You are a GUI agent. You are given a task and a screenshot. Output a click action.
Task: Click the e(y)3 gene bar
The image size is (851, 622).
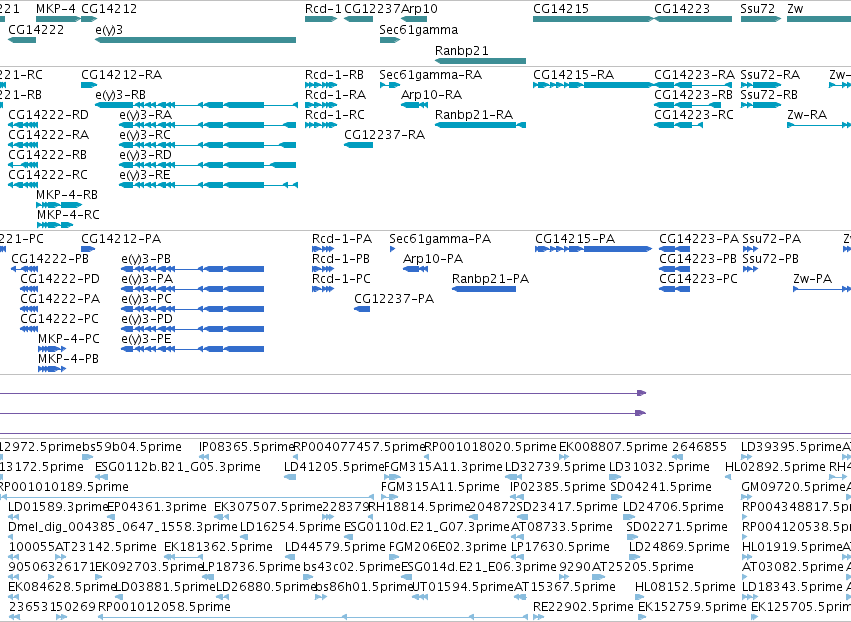tap(195, 40)
